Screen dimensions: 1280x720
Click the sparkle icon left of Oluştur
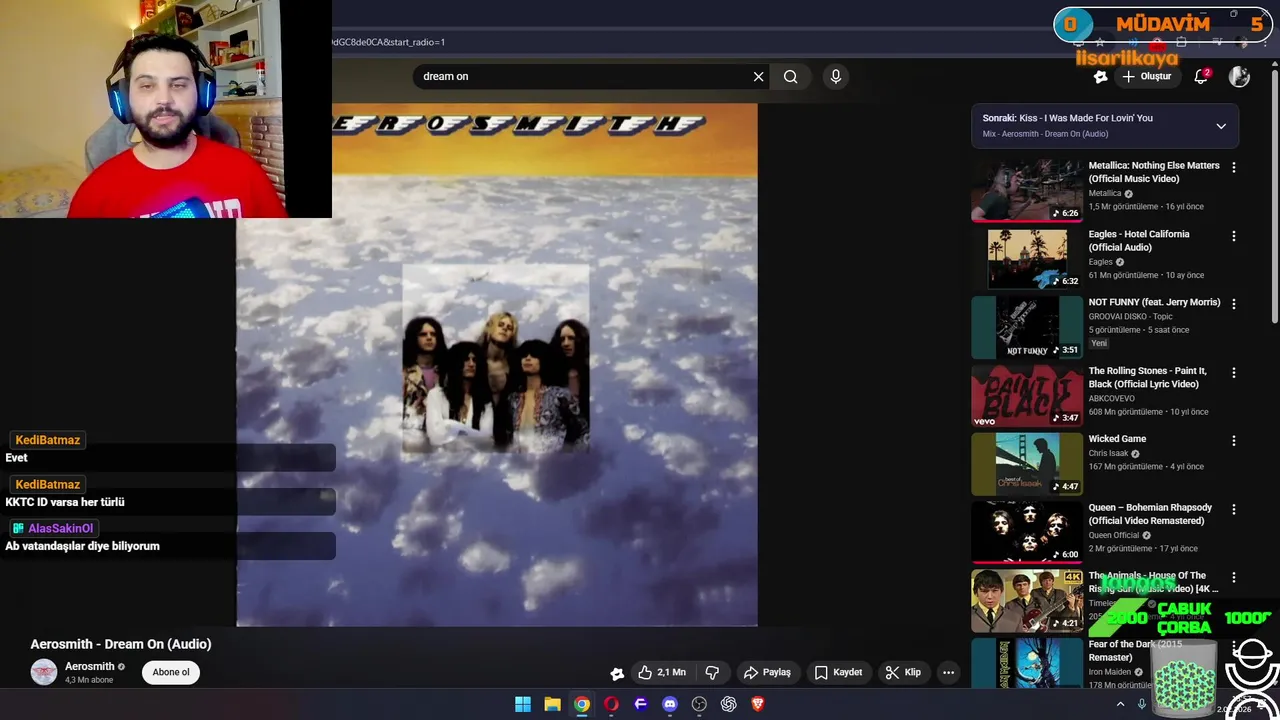(x=1100, y=77)
